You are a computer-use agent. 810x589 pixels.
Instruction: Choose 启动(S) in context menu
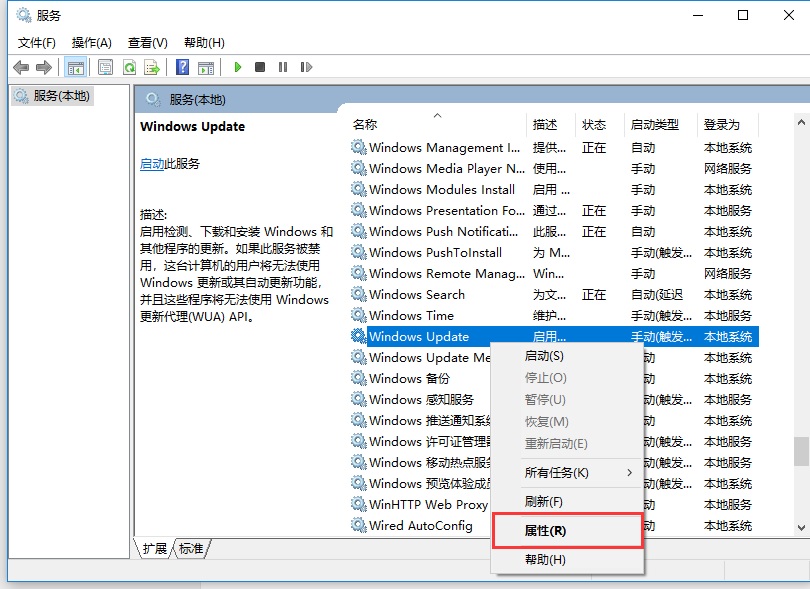pos(567,356)
